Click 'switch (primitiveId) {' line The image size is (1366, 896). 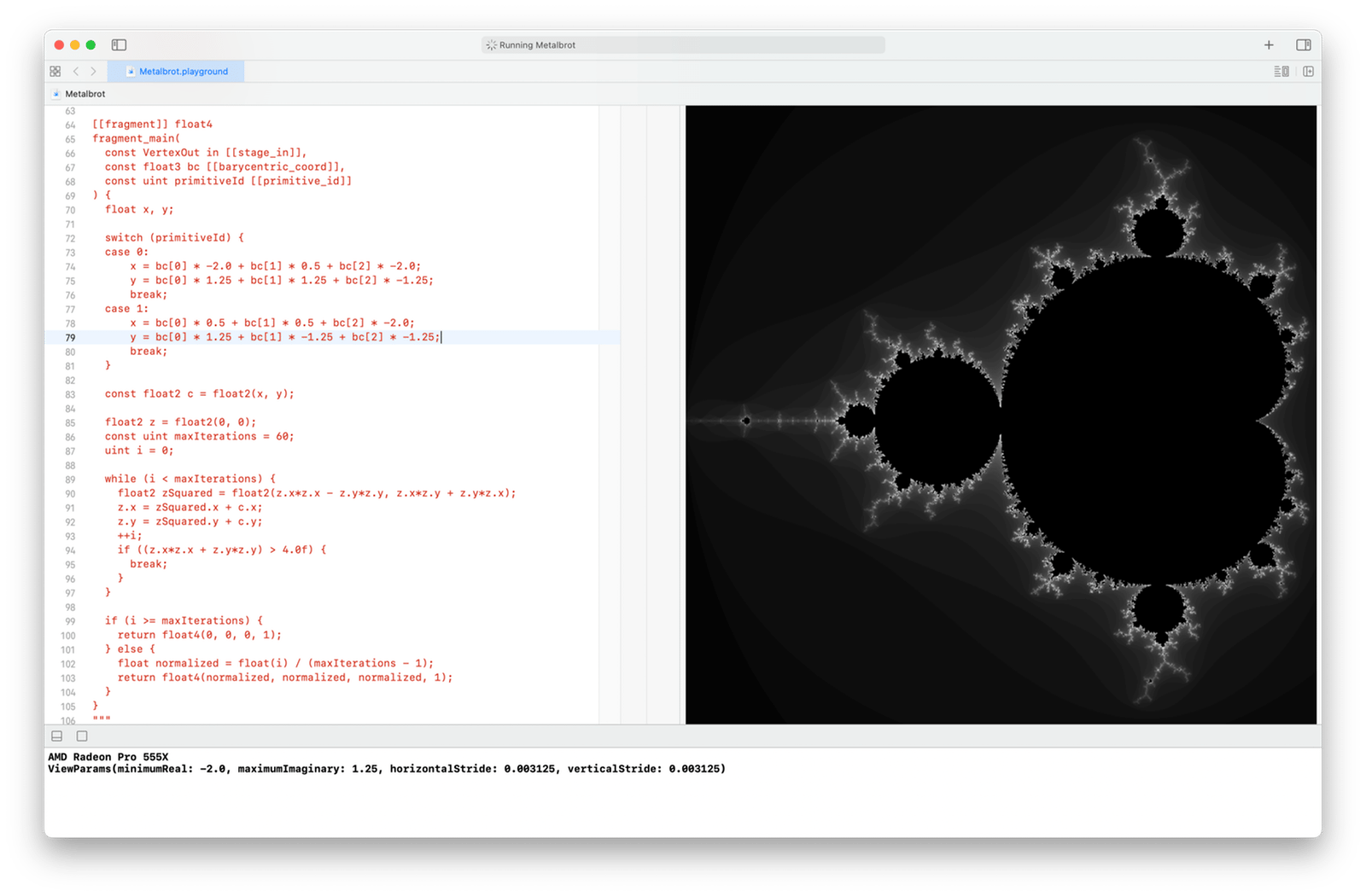tap(174, 237)
